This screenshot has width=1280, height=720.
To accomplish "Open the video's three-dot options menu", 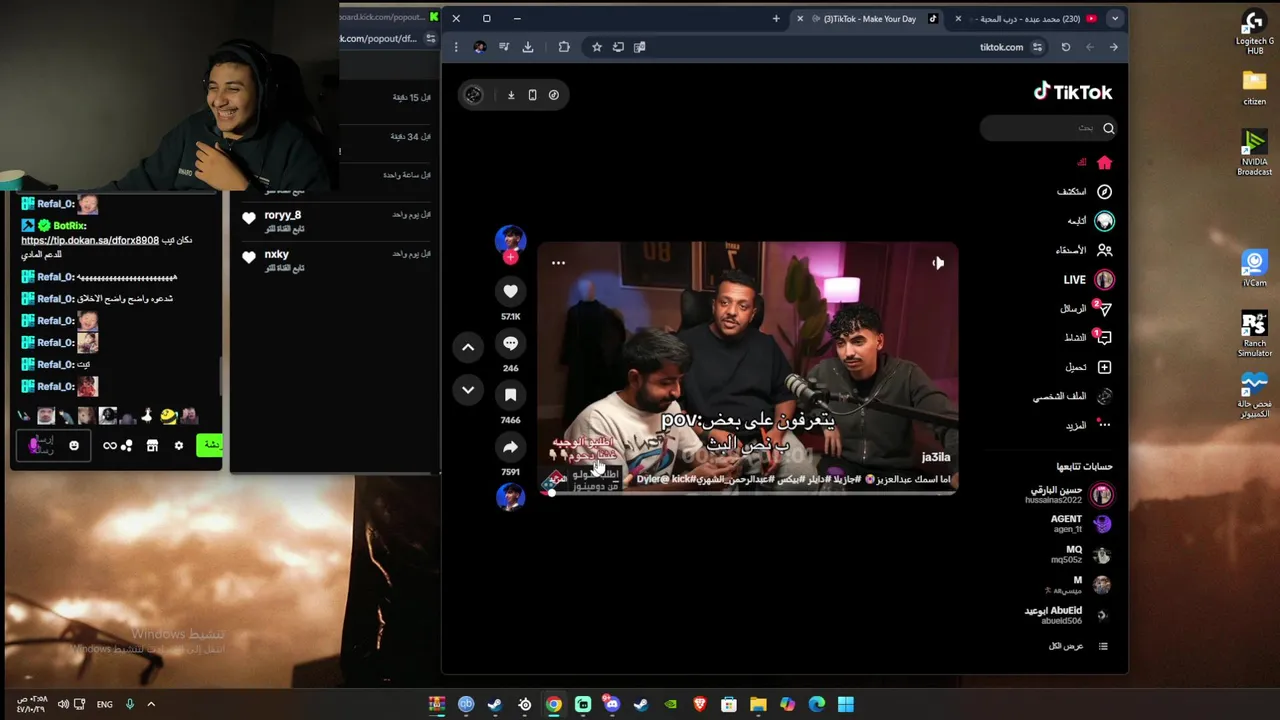I will (558, 263).
